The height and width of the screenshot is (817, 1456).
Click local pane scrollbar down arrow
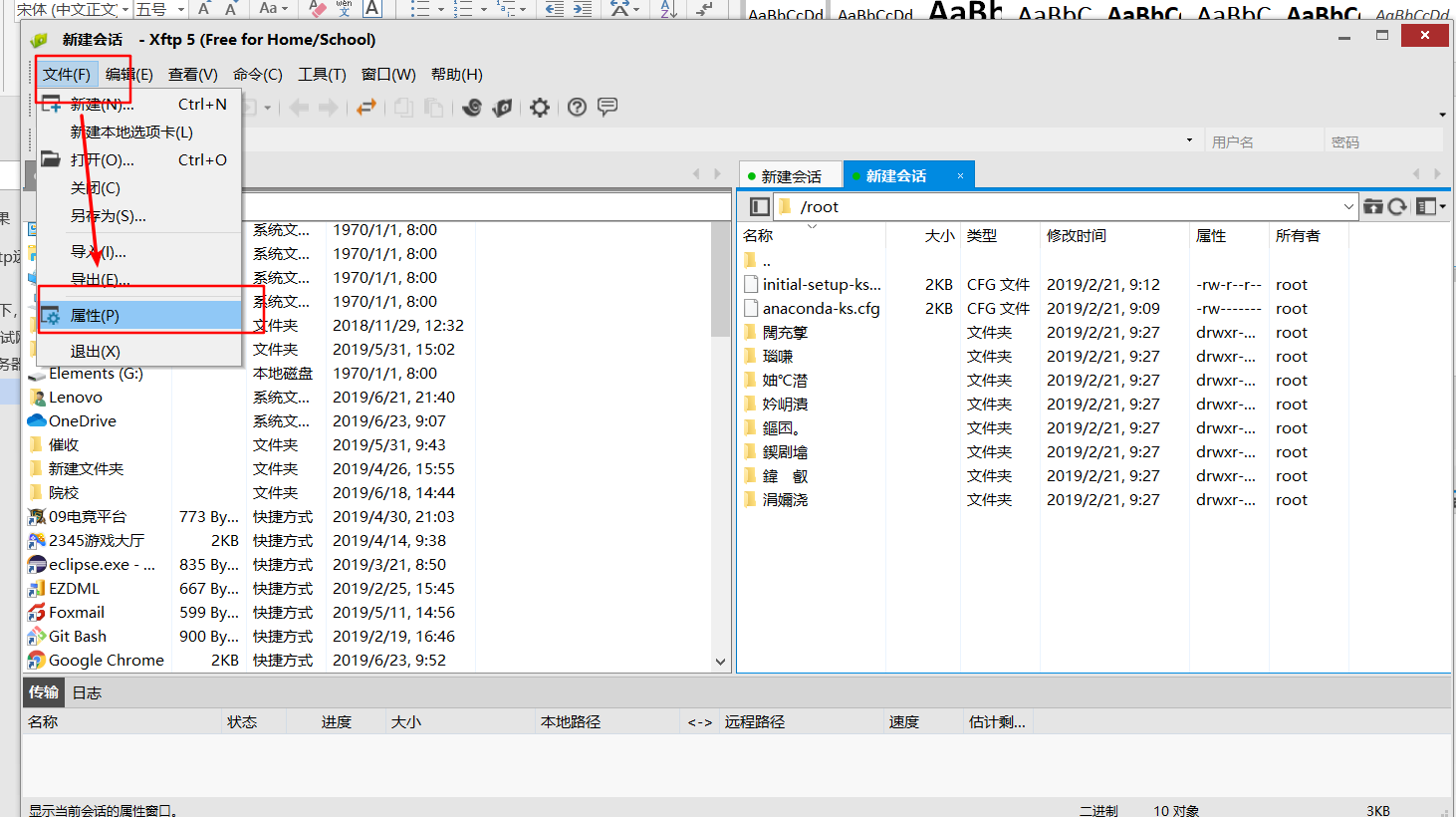[720, 662]
